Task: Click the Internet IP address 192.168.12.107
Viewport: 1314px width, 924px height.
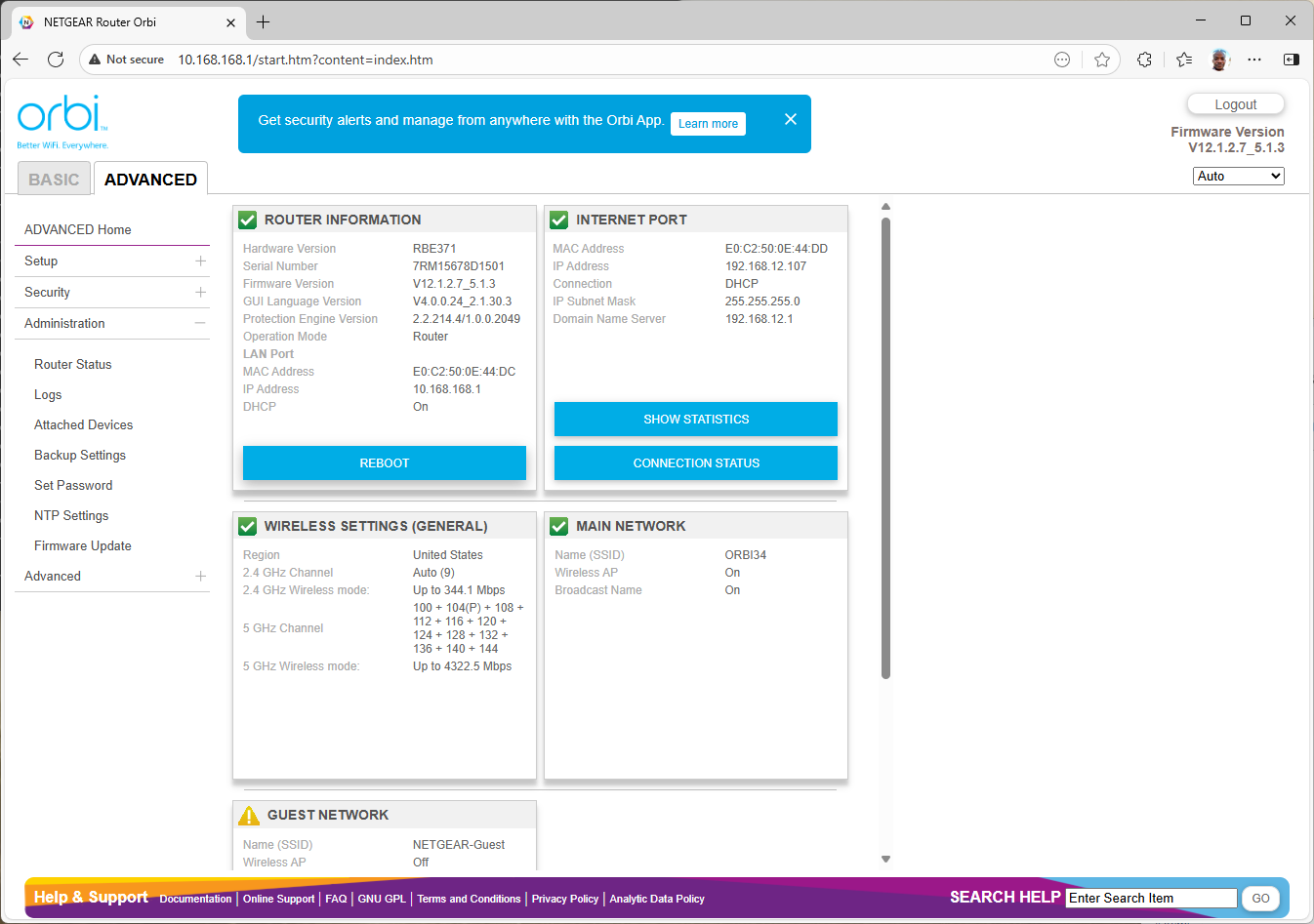Action: pos(766,266)
